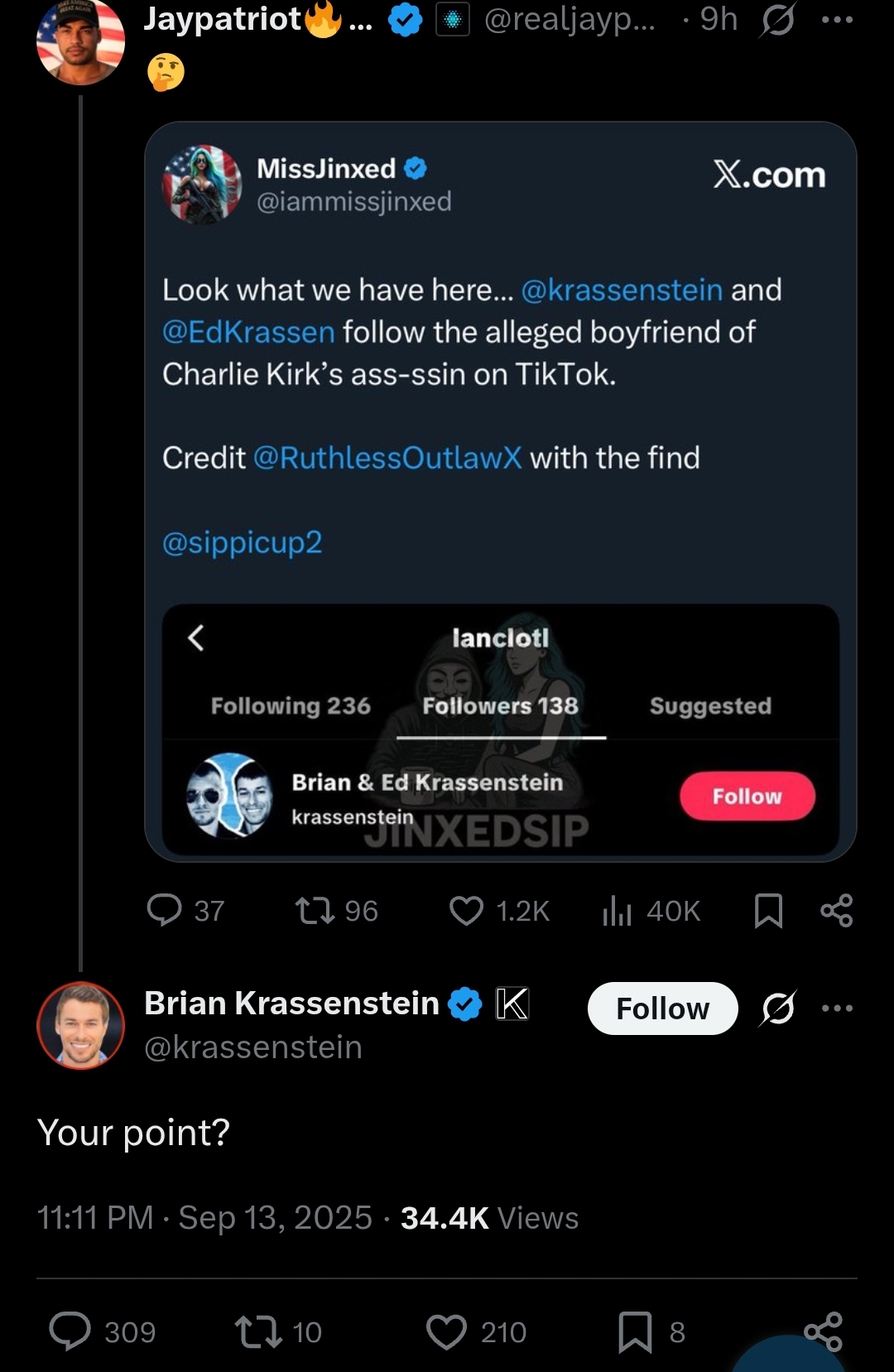The height and width of the screenshot is (1372, 894).
Task: Open more options for Brian Krassenstein's post
Action: pyautogui.click(x=837, y=1009)
